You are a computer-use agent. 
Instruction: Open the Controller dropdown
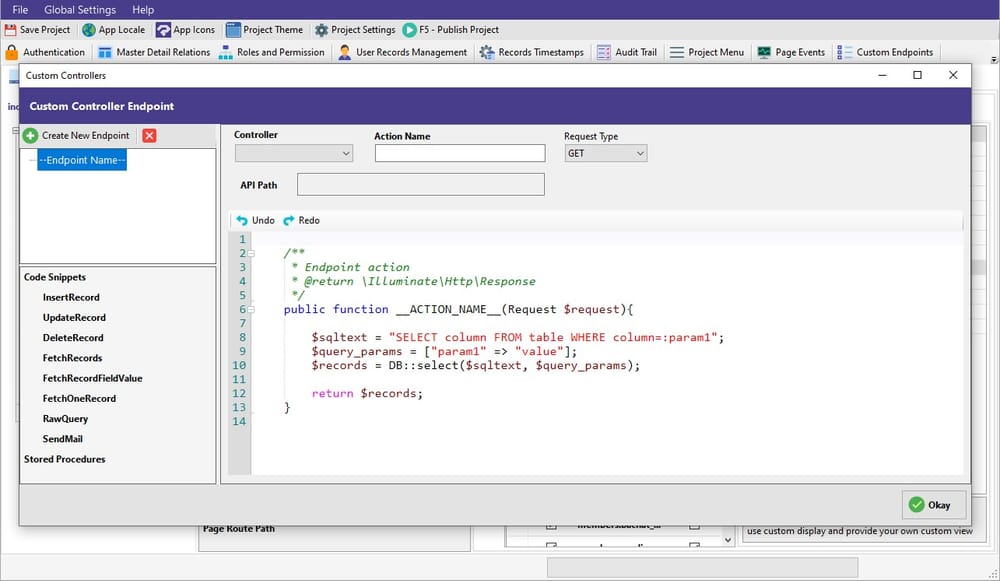pyautogui.click(x=294, y=153)
